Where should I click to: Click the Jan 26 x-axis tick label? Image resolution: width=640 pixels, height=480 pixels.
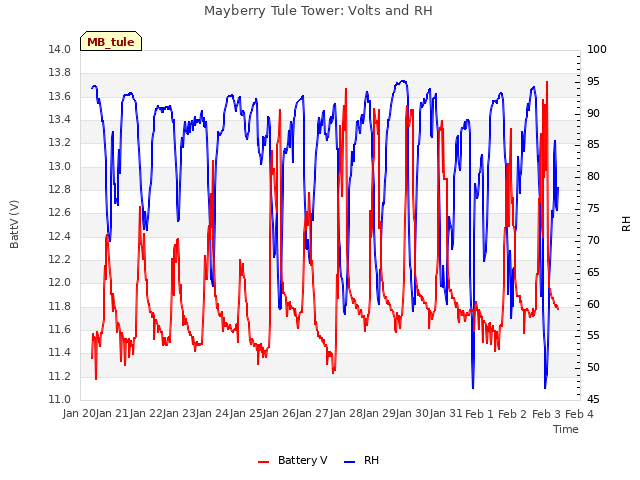point(279,413)
